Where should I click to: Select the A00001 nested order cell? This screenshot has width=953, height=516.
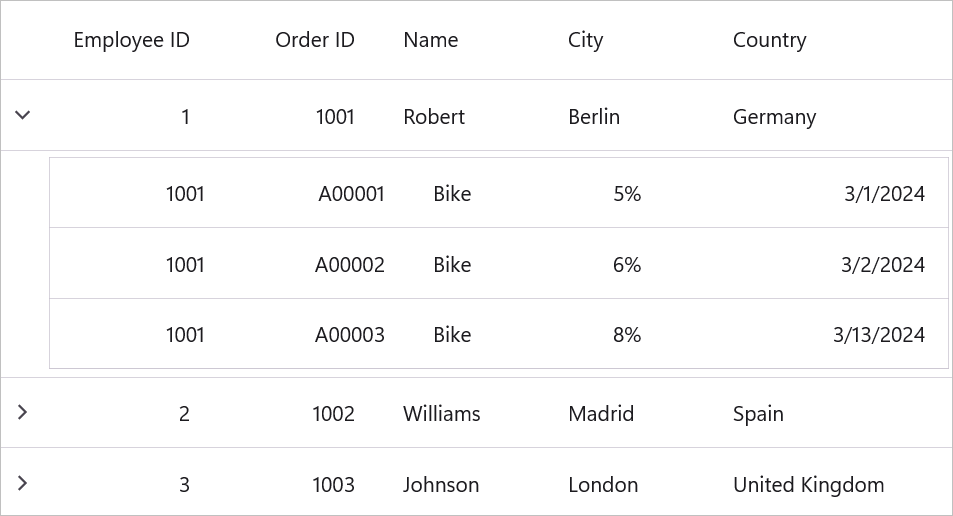coord(351,194)
